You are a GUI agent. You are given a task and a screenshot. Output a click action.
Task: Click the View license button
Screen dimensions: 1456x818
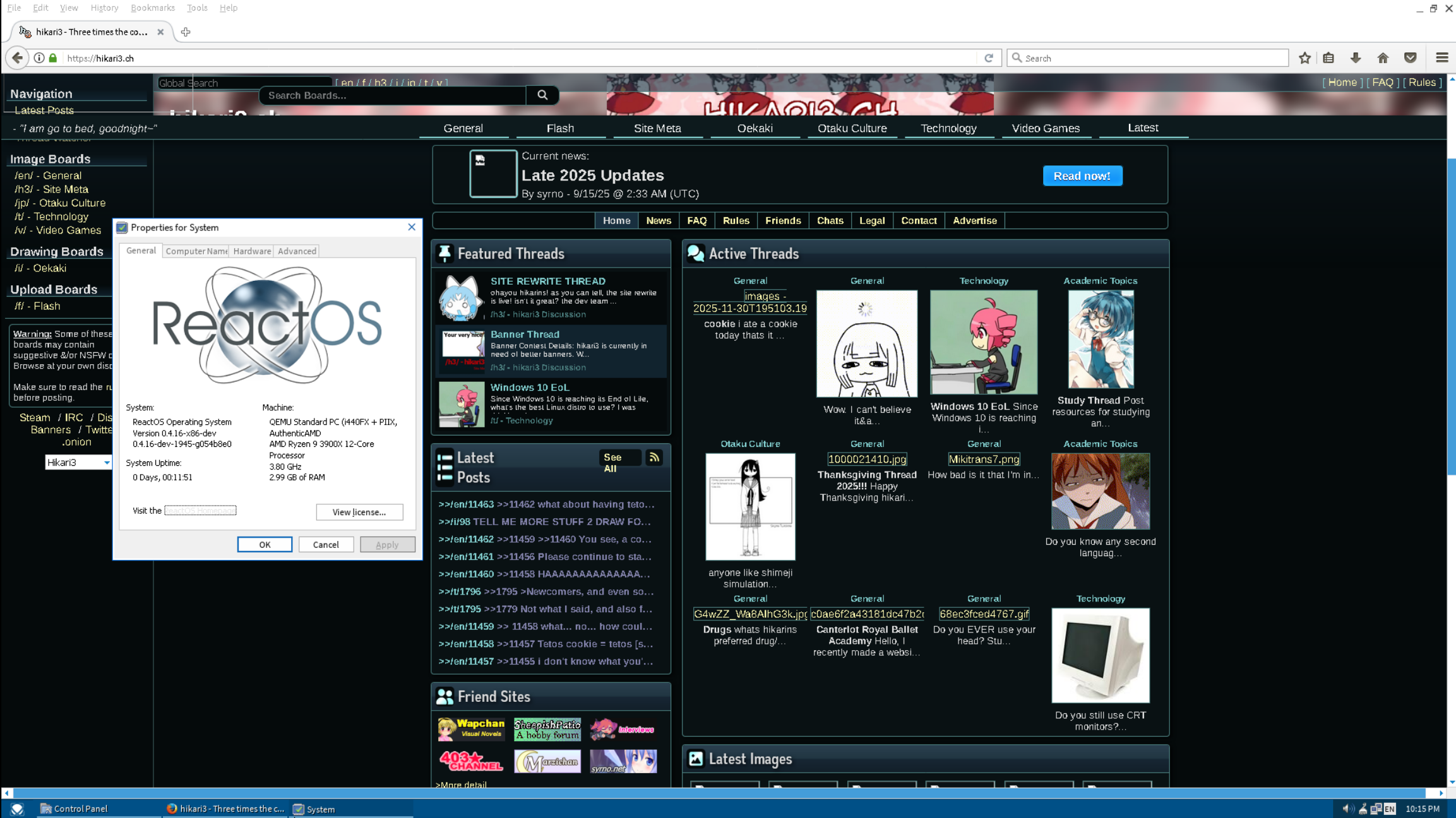point(359,512)
